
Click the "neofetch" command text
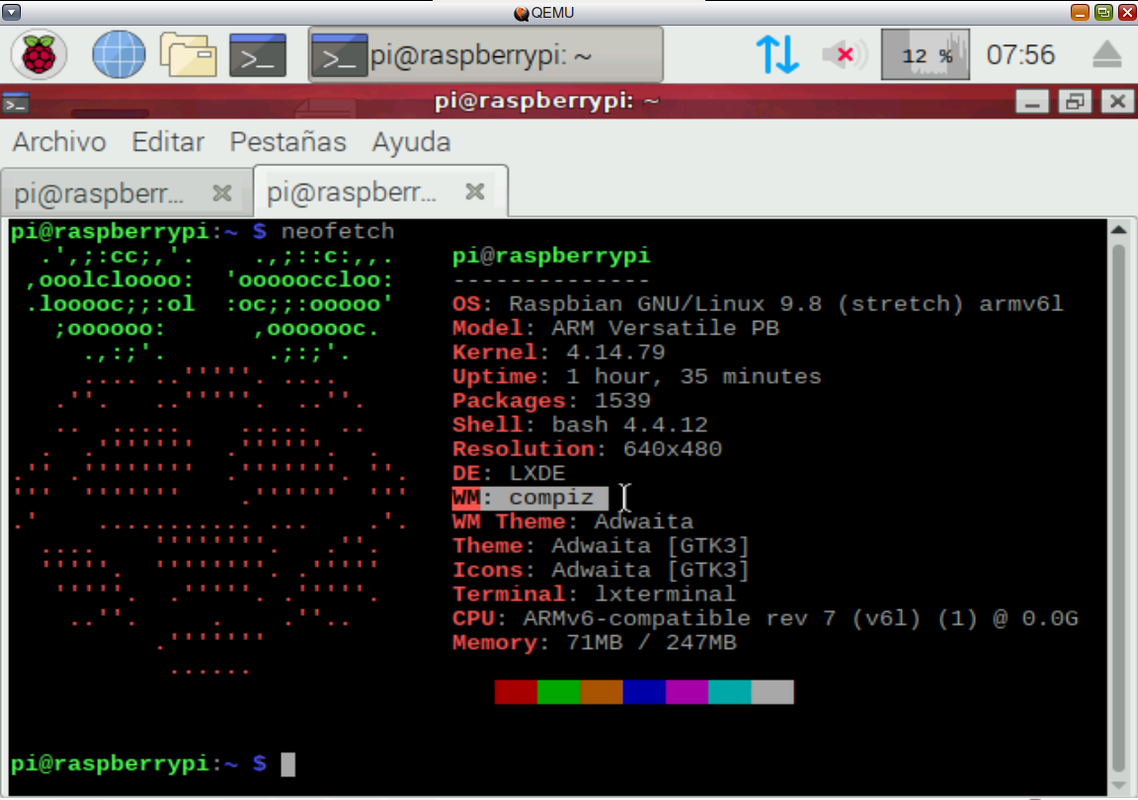[337, 232]
